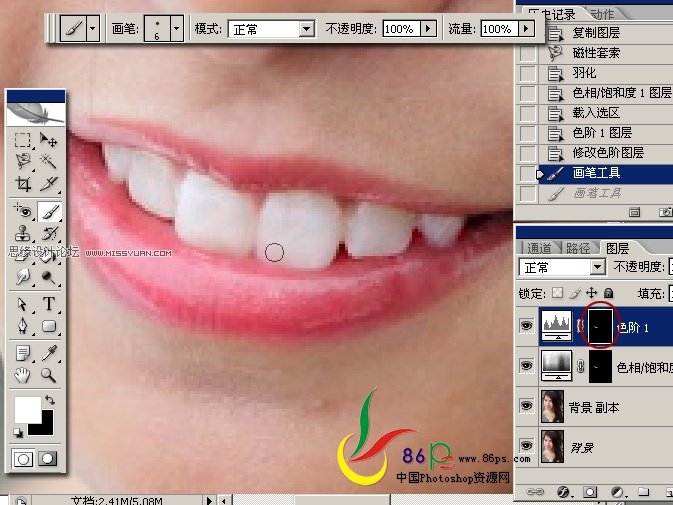Click the 色阶 1 layer mask thumbnail
Image resolution: width=673 pixels, height=505 pixels.
[x=600, y=327]
